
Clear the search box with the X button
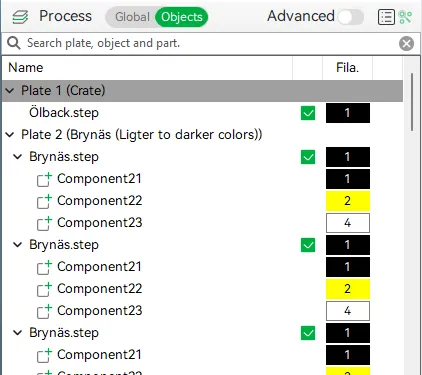pos(406,44)
